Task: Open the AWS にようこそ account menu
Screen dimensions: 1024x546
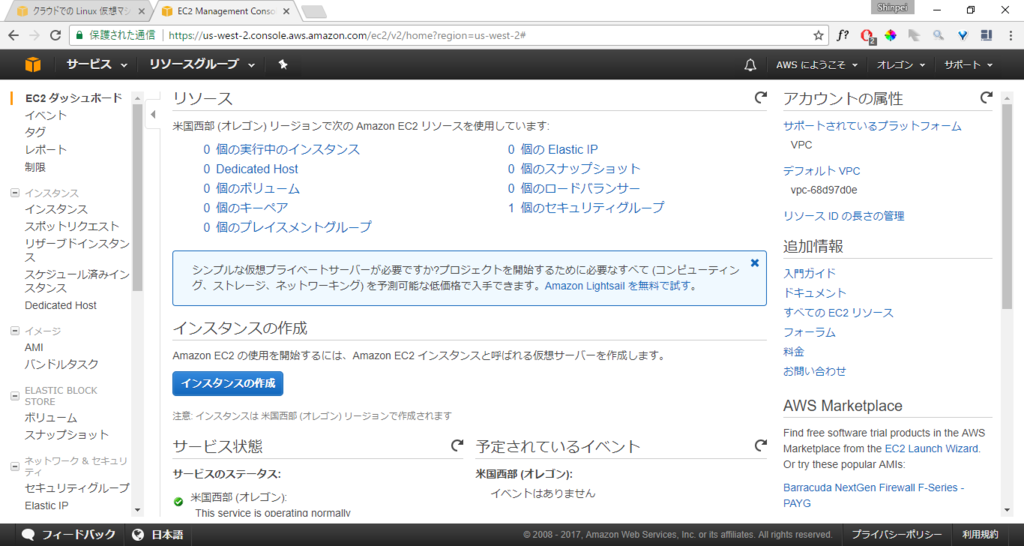Action: tap(816, 65)
